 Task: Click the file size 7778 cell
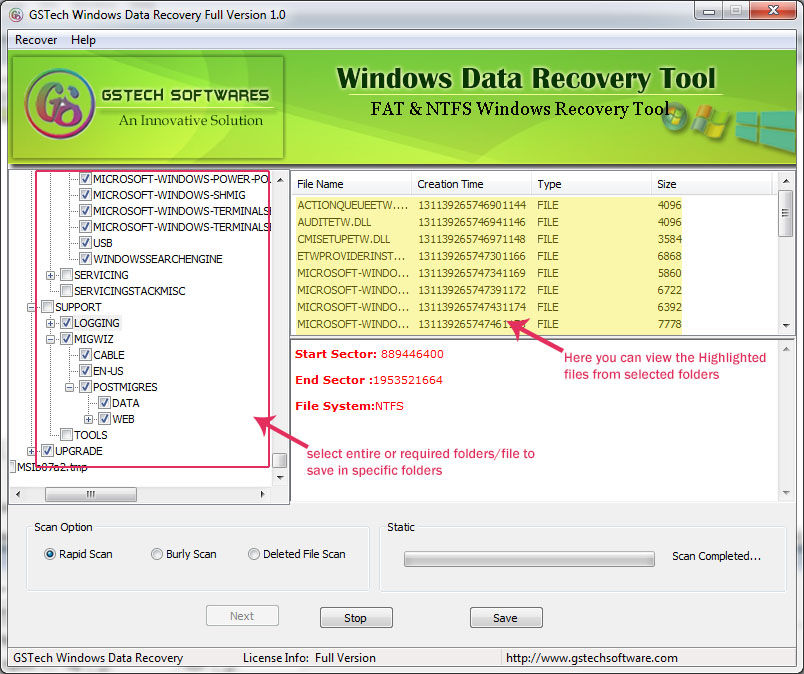669,324
